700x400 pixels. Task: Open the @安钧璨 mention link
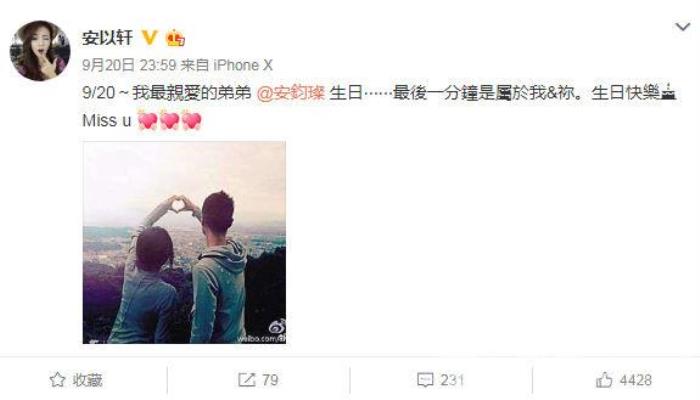(x=291, y=93)
